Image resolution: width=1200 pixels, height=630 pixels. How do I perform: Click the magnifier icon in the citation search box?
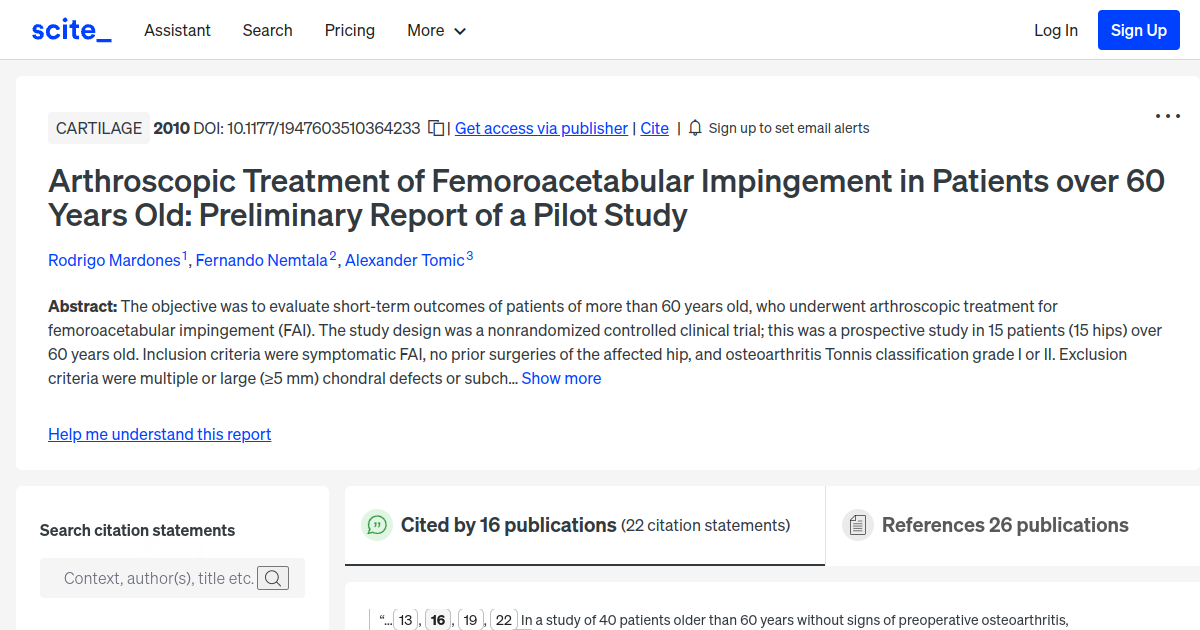[x=273, y=578]
